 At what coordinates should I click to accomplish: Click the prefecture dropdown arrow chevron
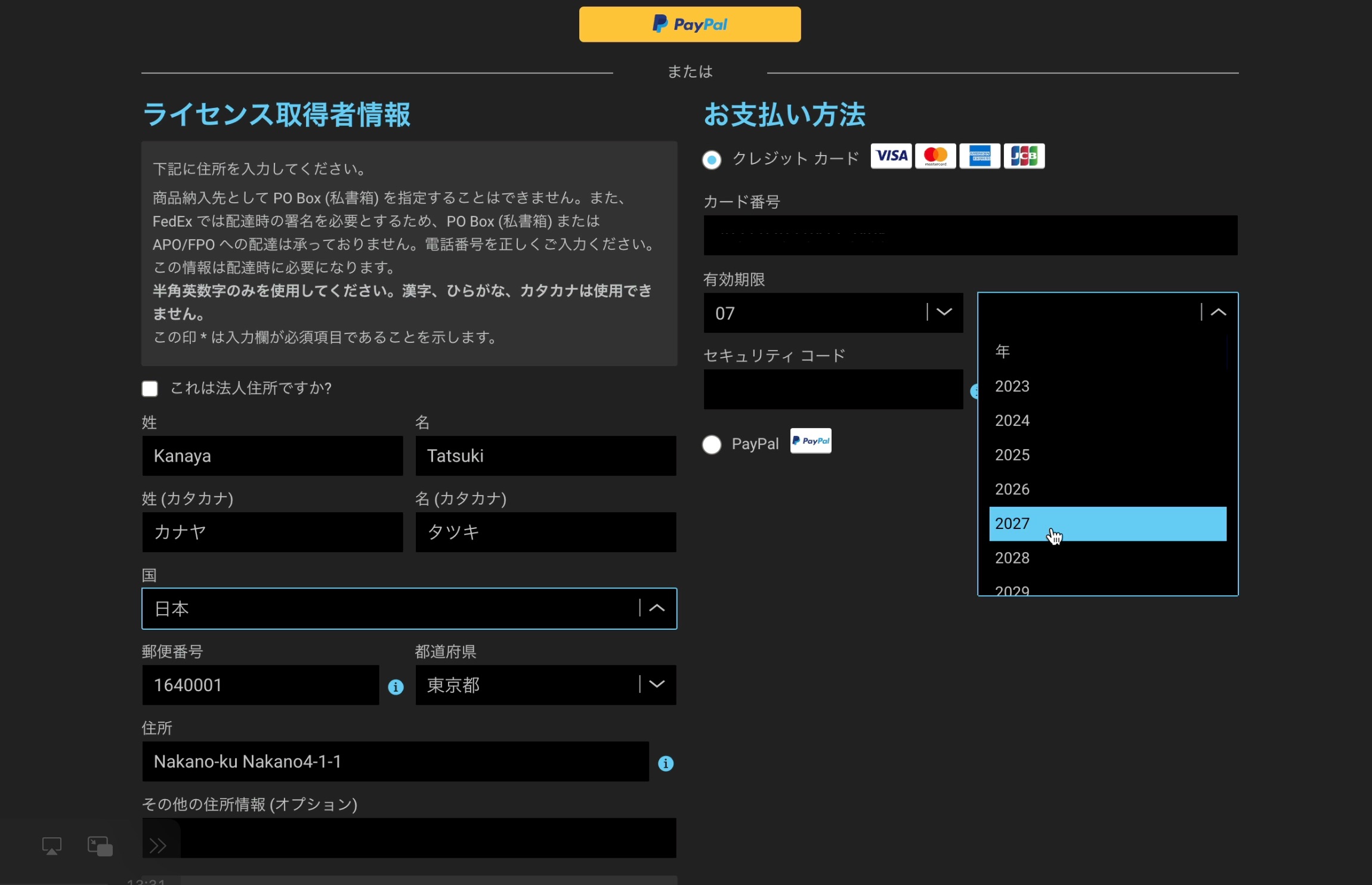[657, 684]
